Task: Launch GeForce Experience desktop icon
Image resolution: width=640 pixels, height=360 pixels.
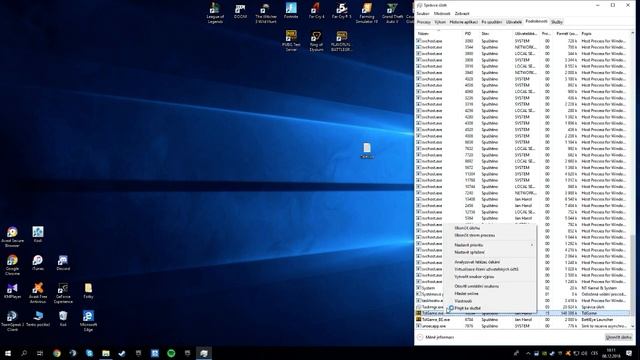Action: pyautogui.click(x=63, y=293)
